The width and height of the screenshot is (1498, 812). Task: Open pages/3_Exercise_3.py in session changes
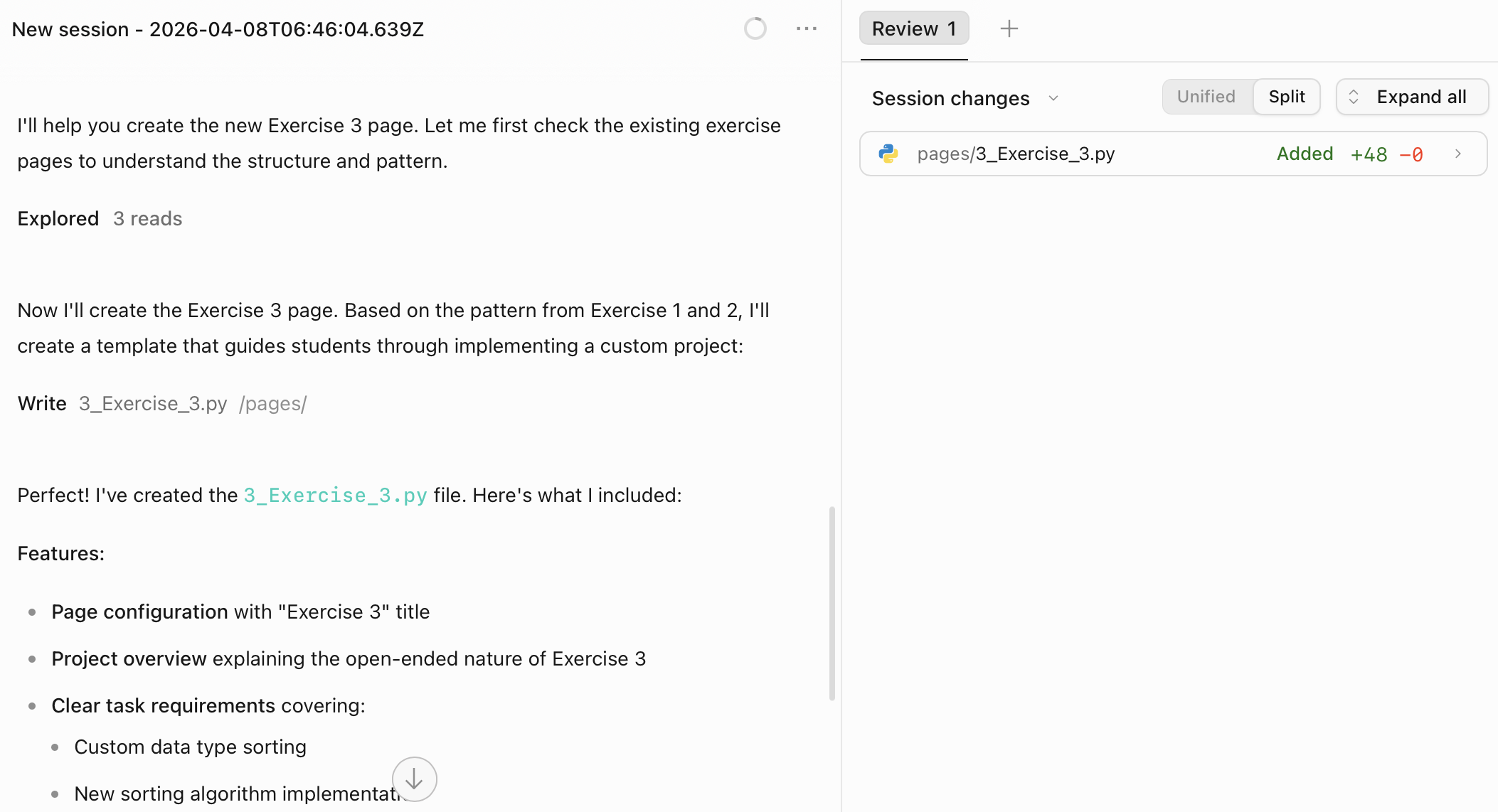(x=1016, y=154)
